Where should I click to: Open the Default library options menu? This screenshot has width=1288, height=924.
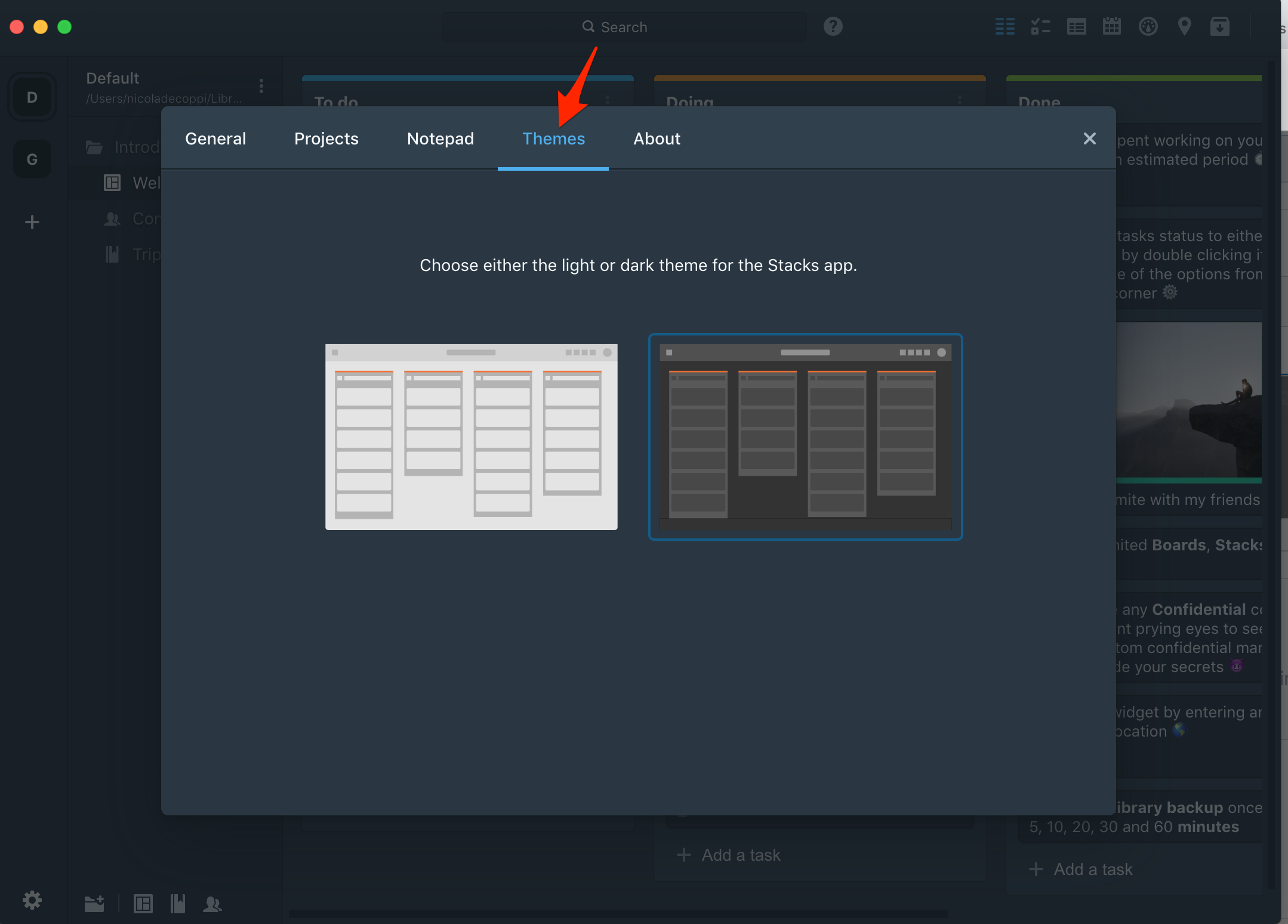click(x=261, y=86)
